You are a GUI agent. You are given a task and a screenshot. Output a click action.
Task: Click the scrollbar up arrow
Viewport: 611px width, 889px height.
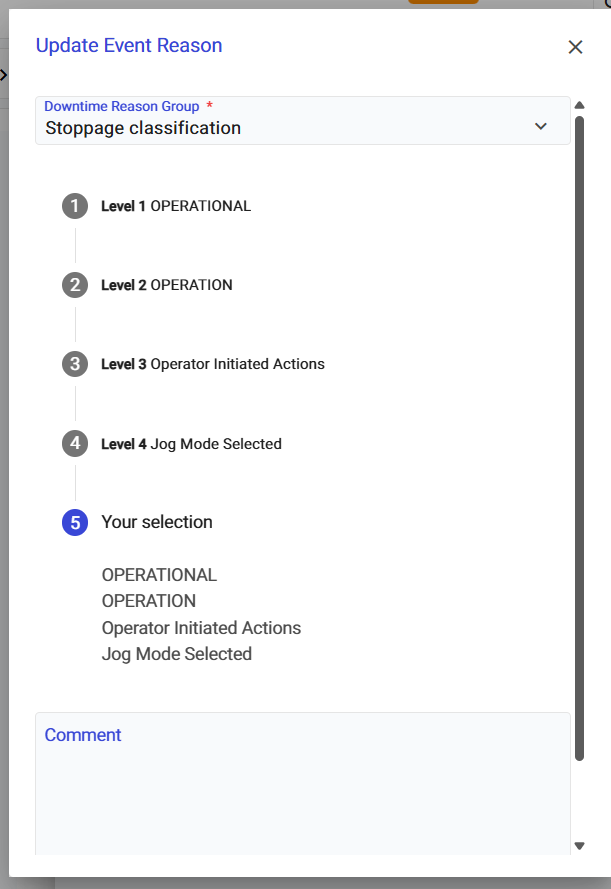click(x=579, y=105)
